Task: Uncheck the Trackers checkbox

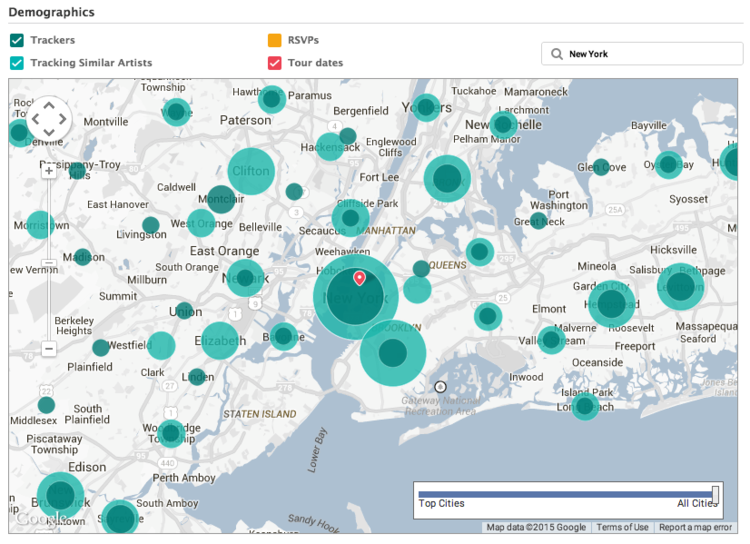Action: (x=17, y=40)
